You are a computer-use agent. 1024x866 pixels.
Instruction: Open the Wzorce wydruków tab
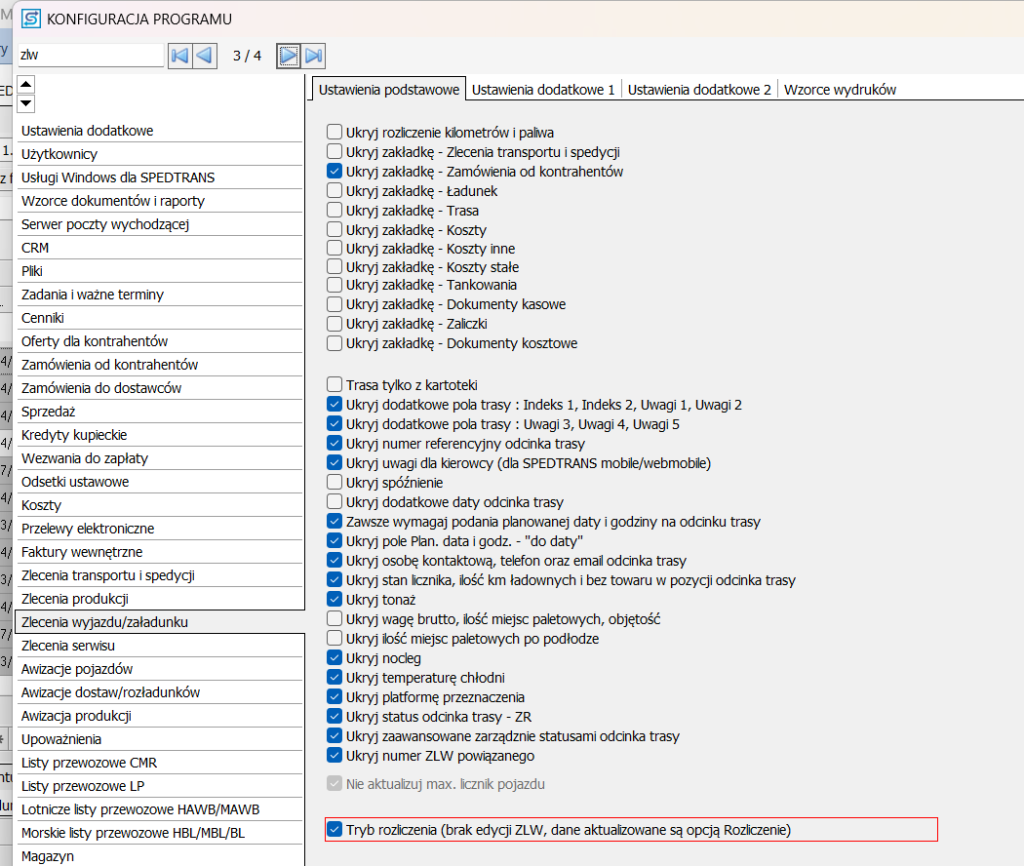pyautogui.click(x=840, y=89)
